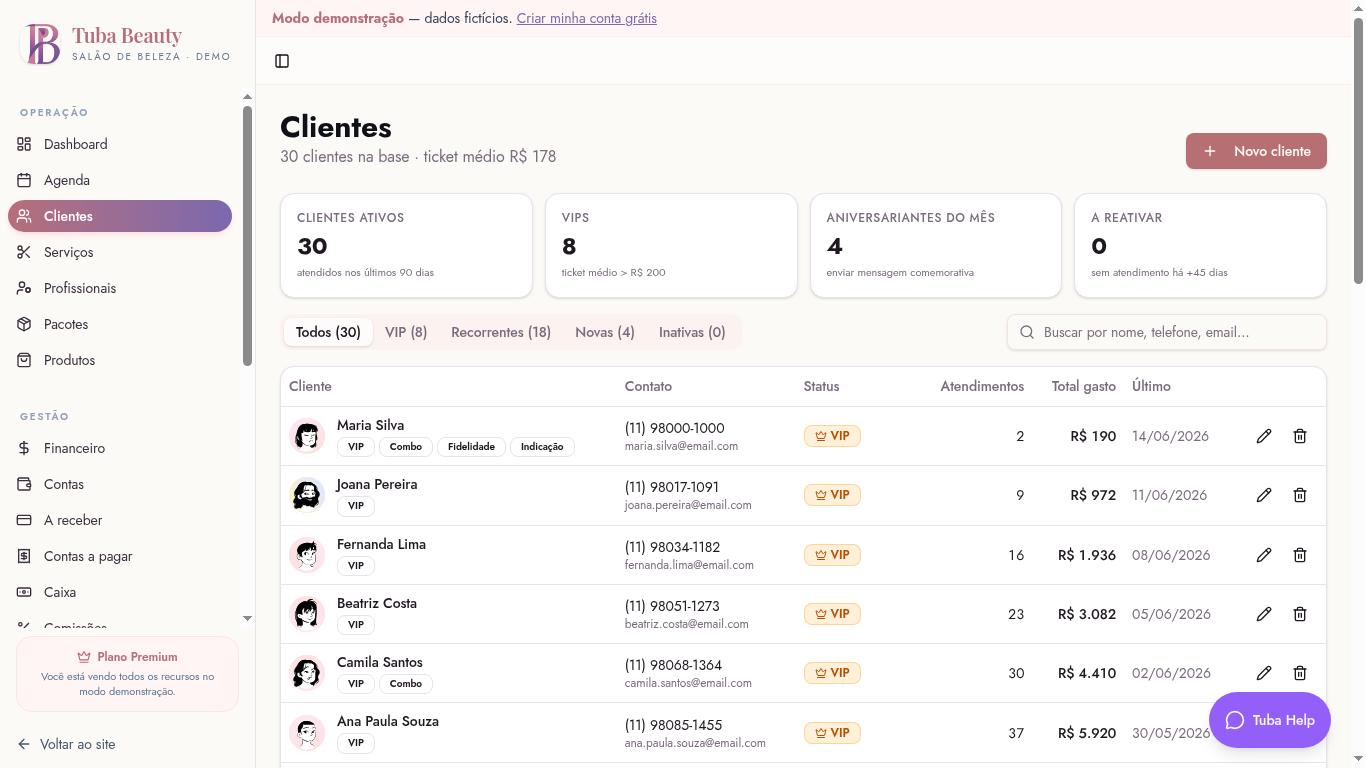The height and width of the screenshot is (768, 1366).
Task: Open the Agenda calendar icon in the sidebar
Action: coord(24,180)
